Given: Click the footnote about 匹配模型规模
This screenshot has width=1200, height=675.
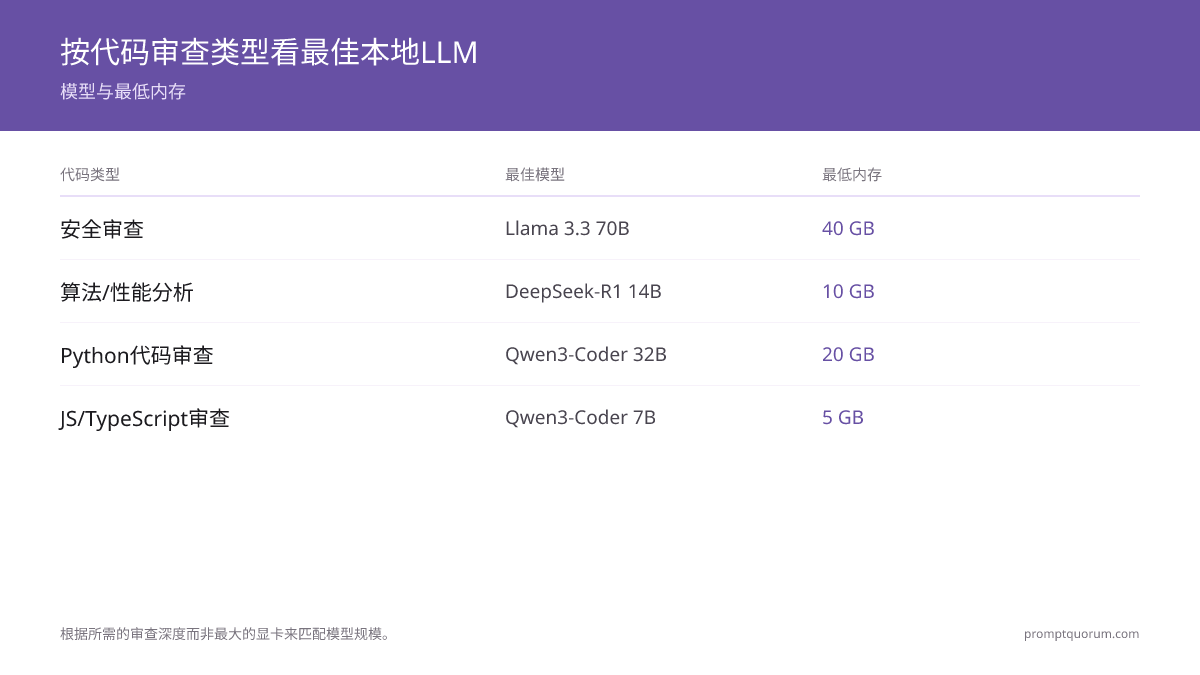Looking at the screenshot, I should pyautogui.click(x=225, y=634).
